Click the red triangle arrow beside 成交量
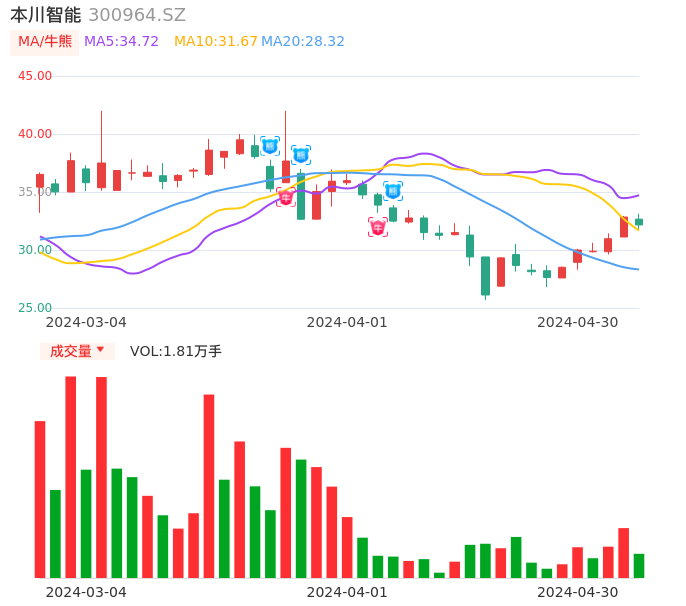The image size is (686, 606). coord(101,351)
